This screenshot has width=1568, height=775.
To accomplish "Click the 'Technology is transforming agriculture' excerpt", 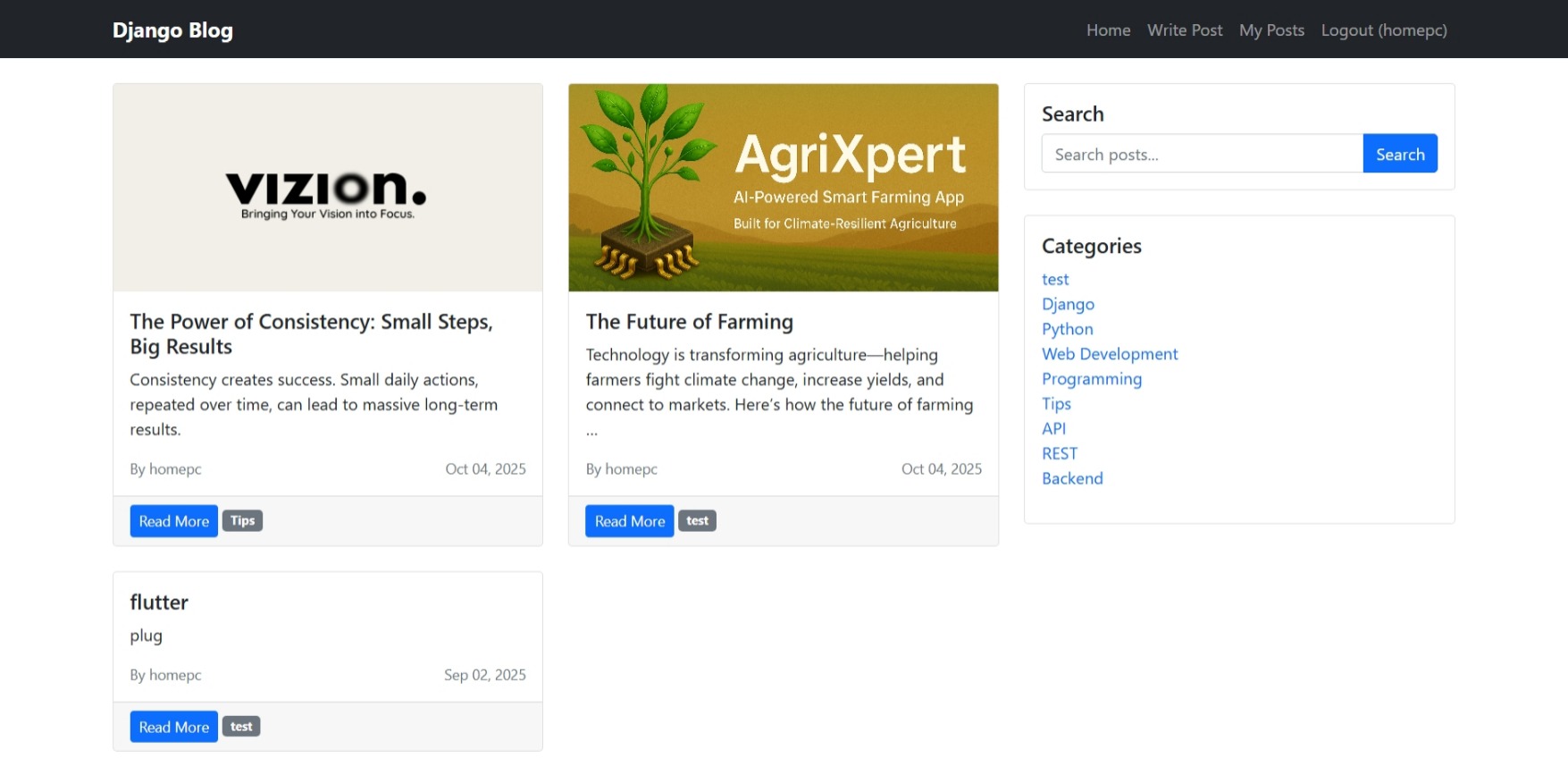I will tap(779, 392).
